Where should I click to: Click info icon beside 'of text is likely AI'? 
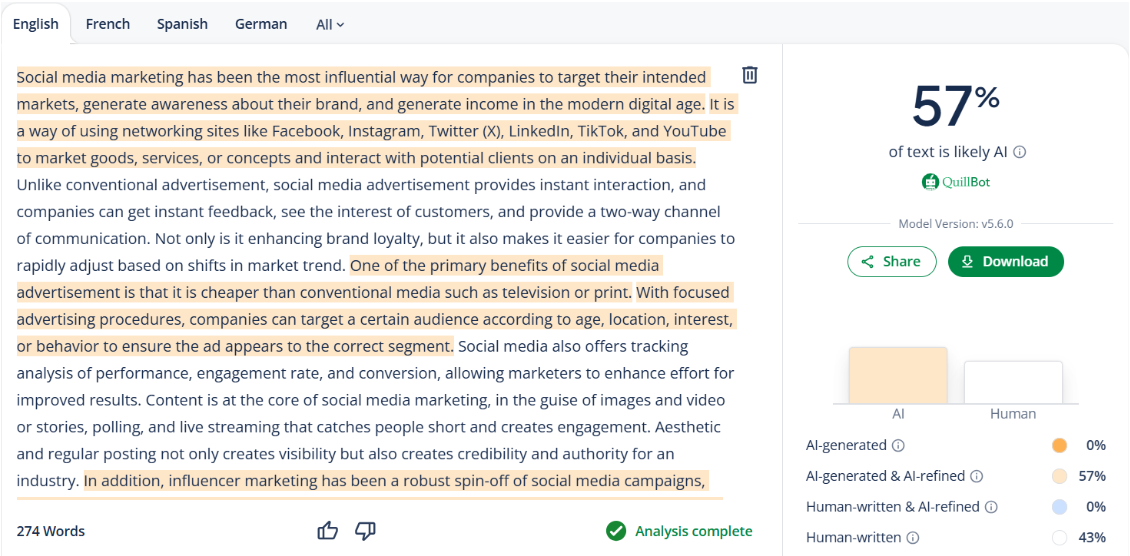[x=1020, y=152]
